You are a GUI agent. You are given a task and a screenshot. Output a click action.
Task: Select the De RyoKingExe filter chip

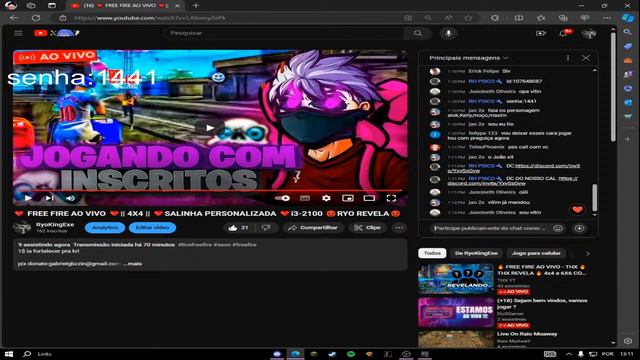[476, 253]
